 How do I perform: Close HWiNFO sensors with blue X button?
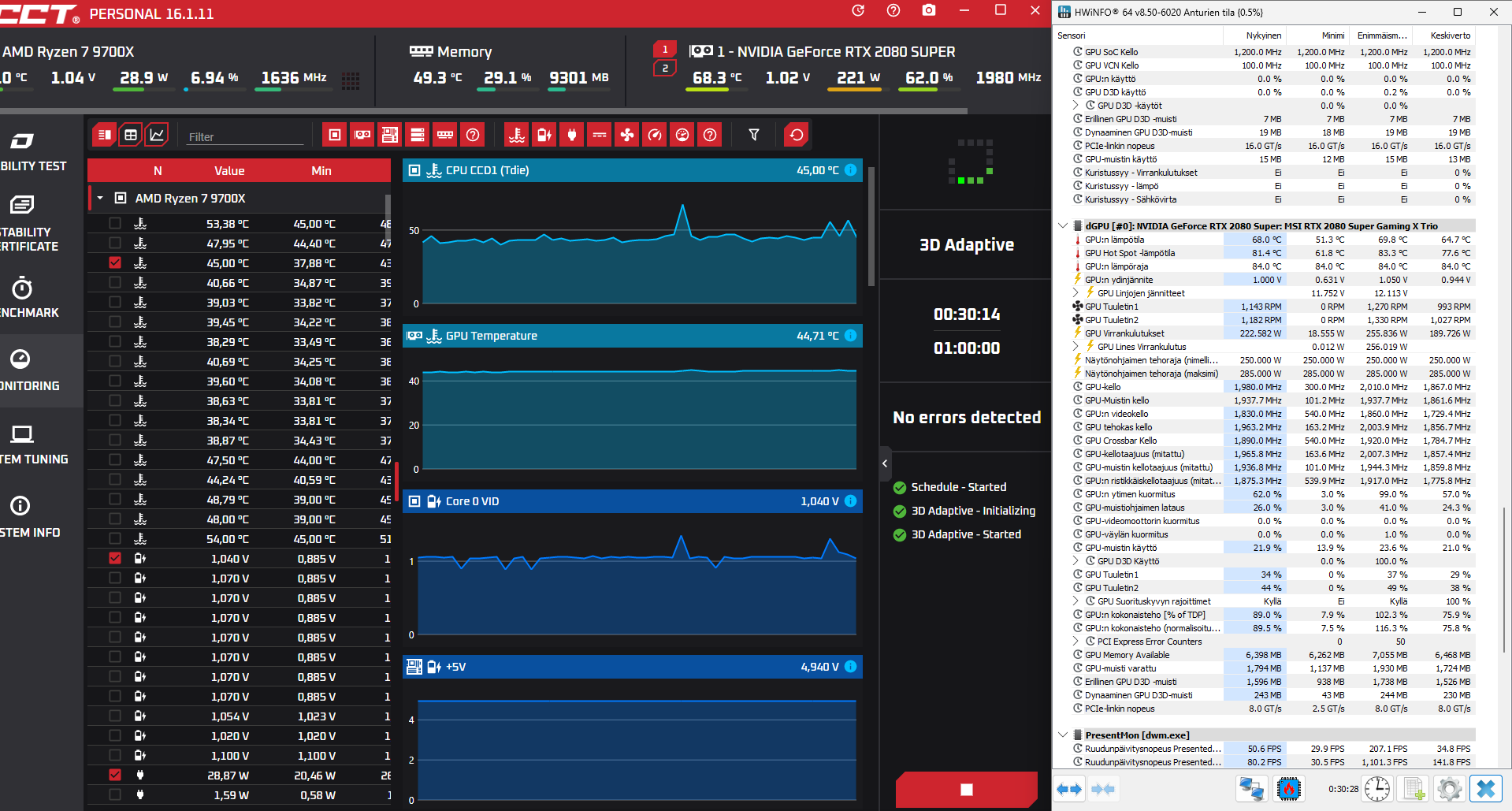(x=1486, y=789)
